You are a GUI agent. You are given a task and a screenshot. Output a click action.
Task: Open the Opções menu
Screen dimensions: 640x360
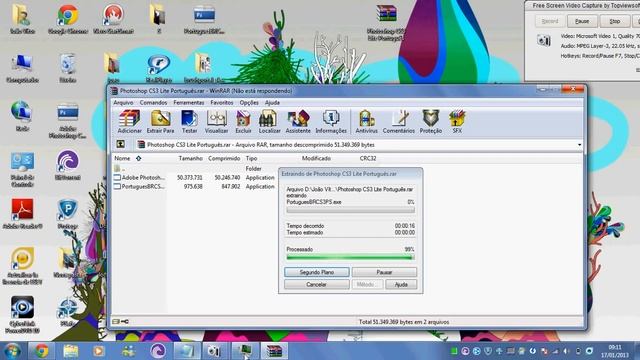[249, 102]
